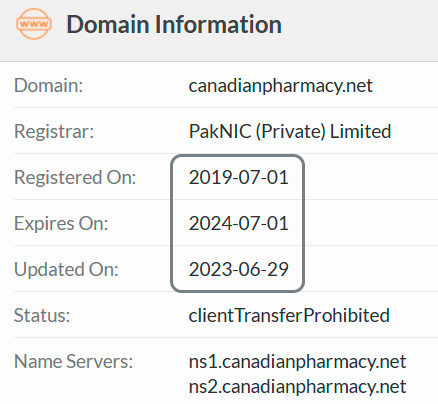This screenshot has width=438, height=404.
Task: Click the Status: label
Action: (42, 315)
